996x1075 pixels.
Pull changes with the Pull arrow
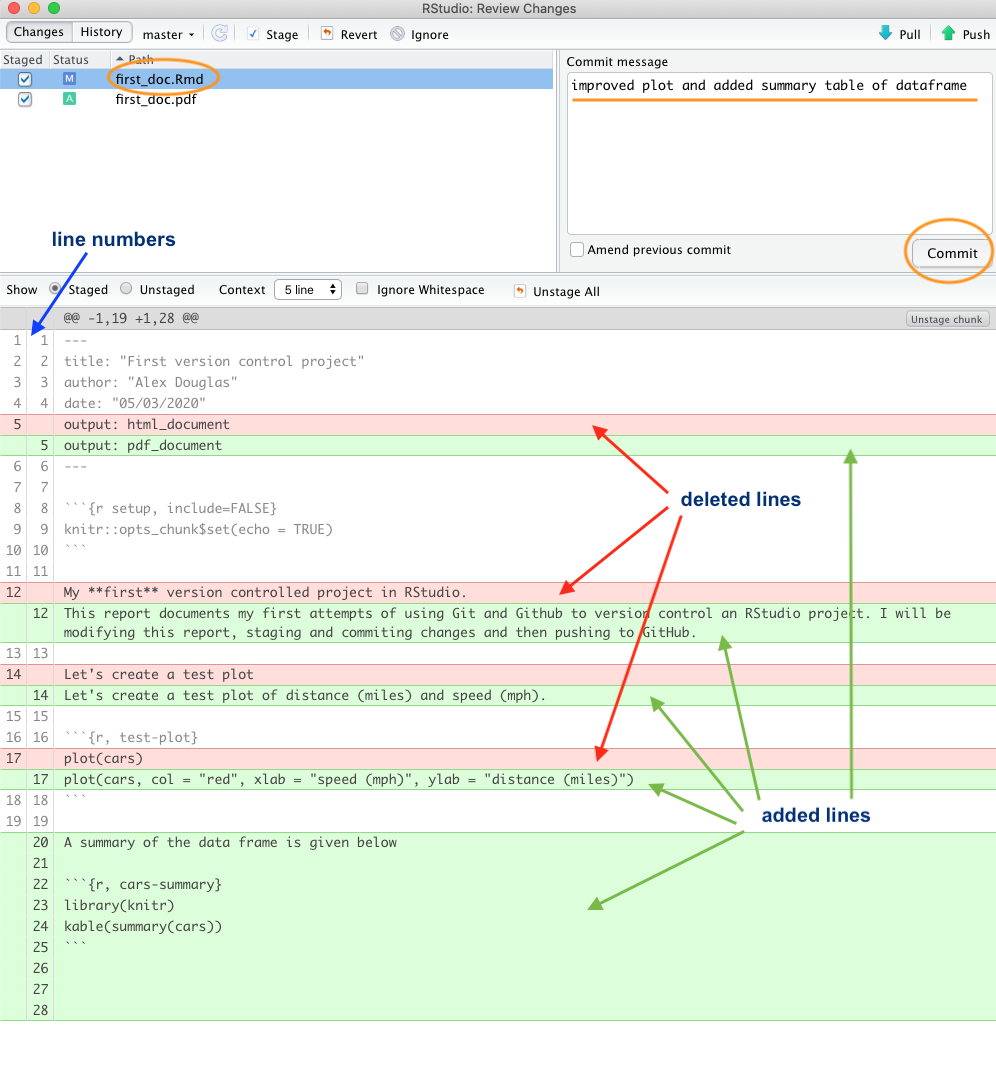click(885, 34)
